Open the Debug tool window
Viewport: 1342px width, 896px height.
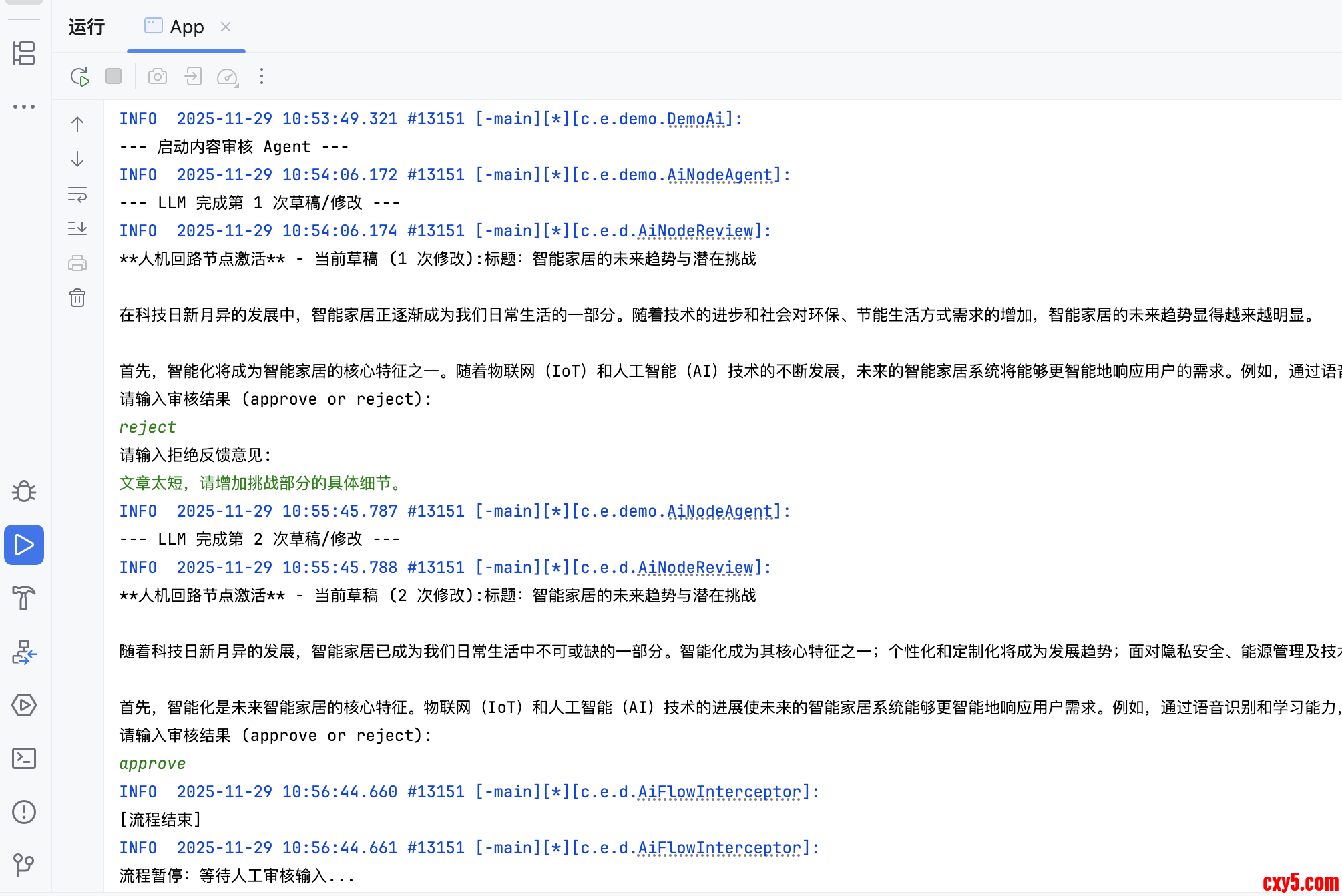click(x=24, y=491)
